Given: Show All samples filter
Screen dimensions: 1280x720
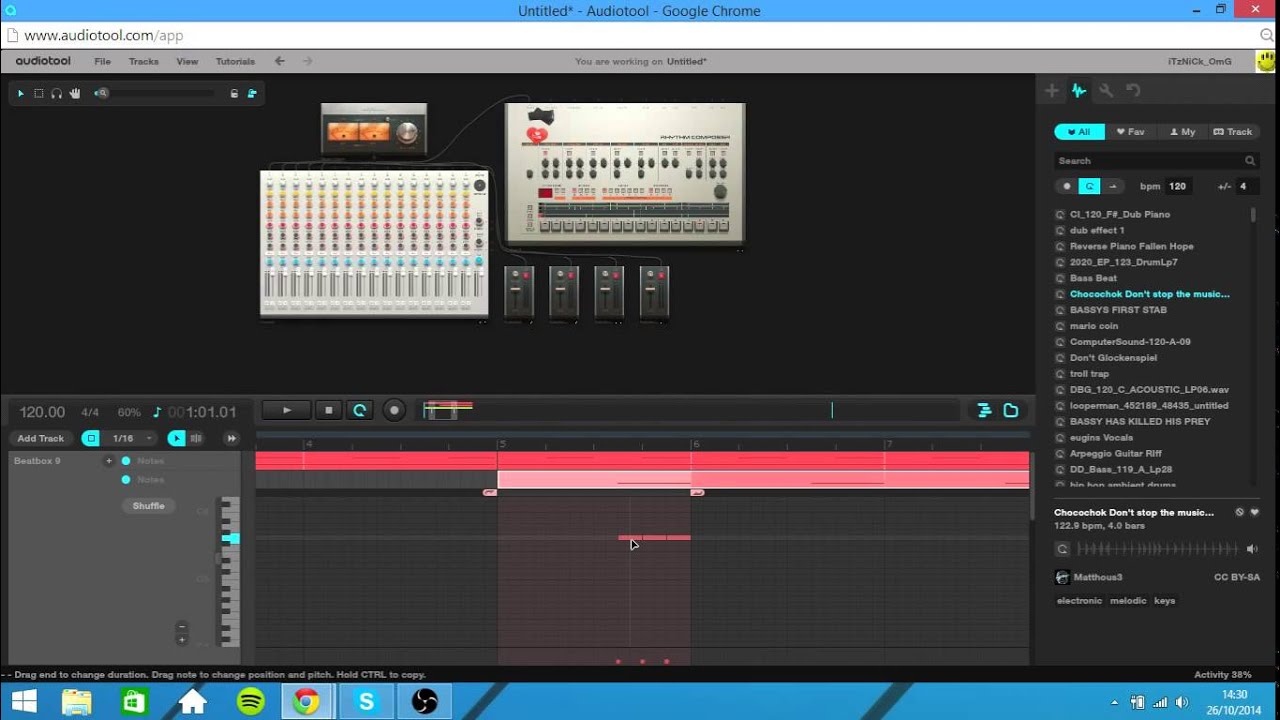Looking at the screenshot, I should [x=1079, y=131].
